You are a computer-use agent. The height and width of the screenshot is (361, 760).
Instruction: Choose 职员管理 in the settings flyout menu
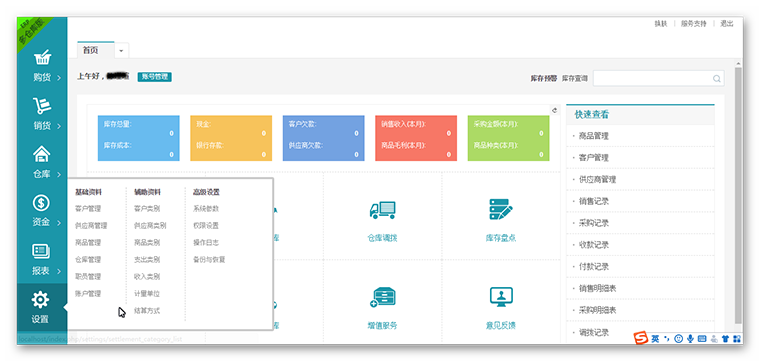click(88, 277)
